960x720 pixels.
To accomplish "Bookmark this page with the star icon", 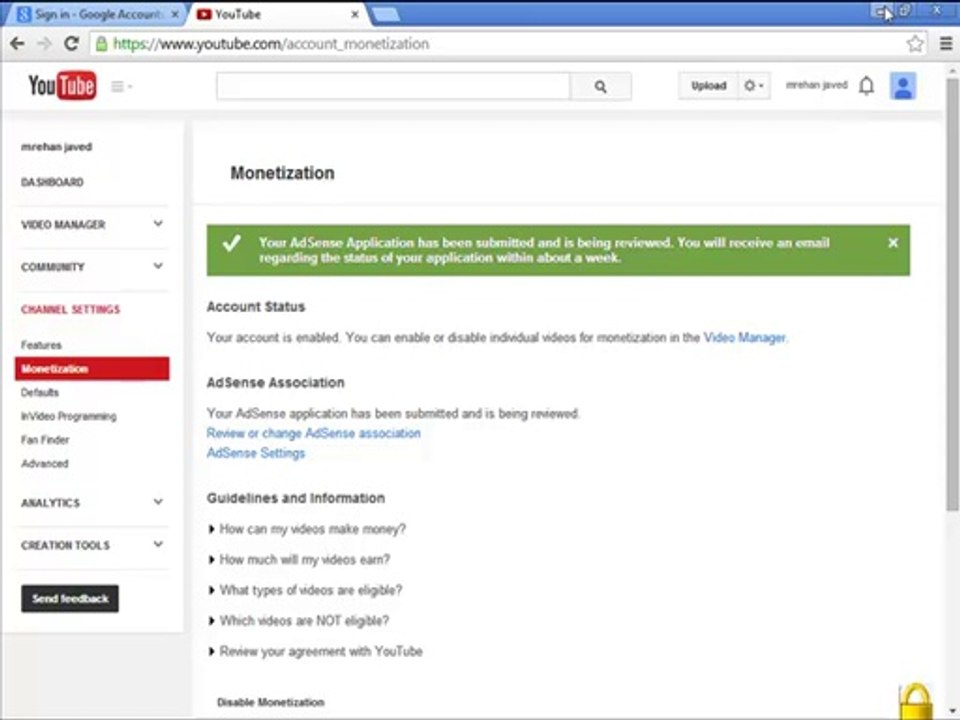I will coord(915,43).
